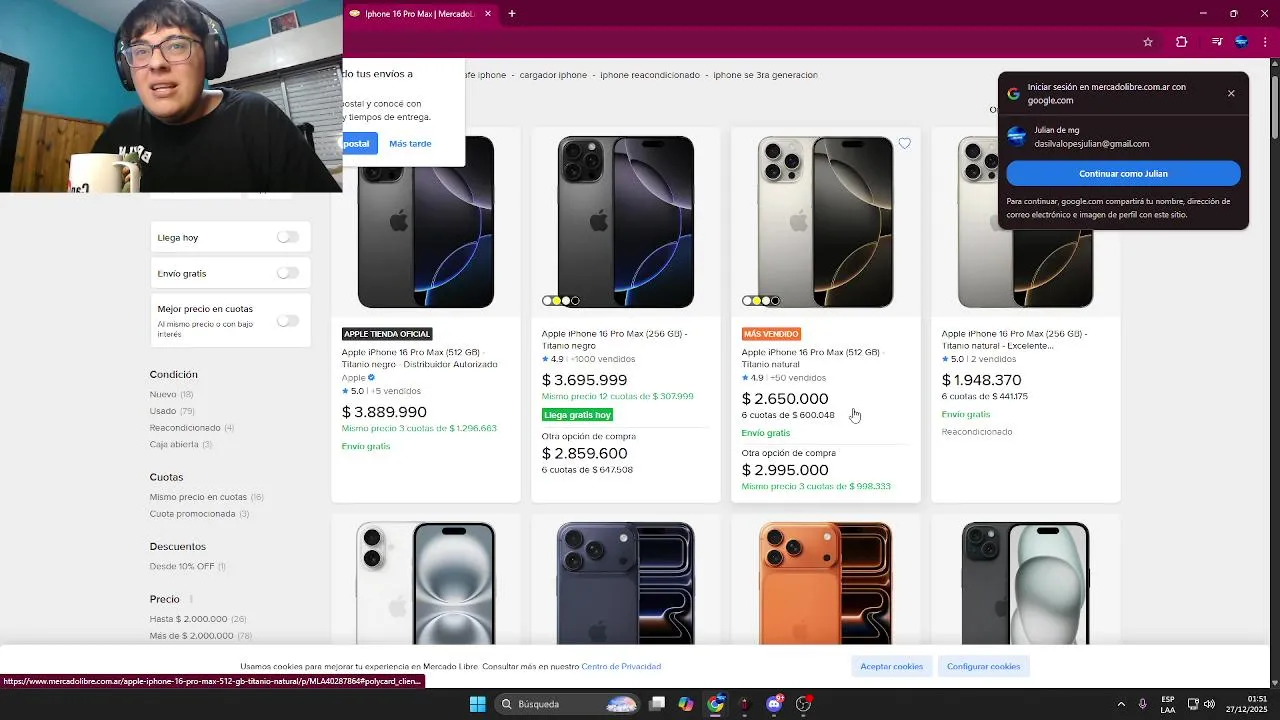The width and height of the screenshot is (1280, 720).
Task: Open the Windows Start menu
Action: 477,704
